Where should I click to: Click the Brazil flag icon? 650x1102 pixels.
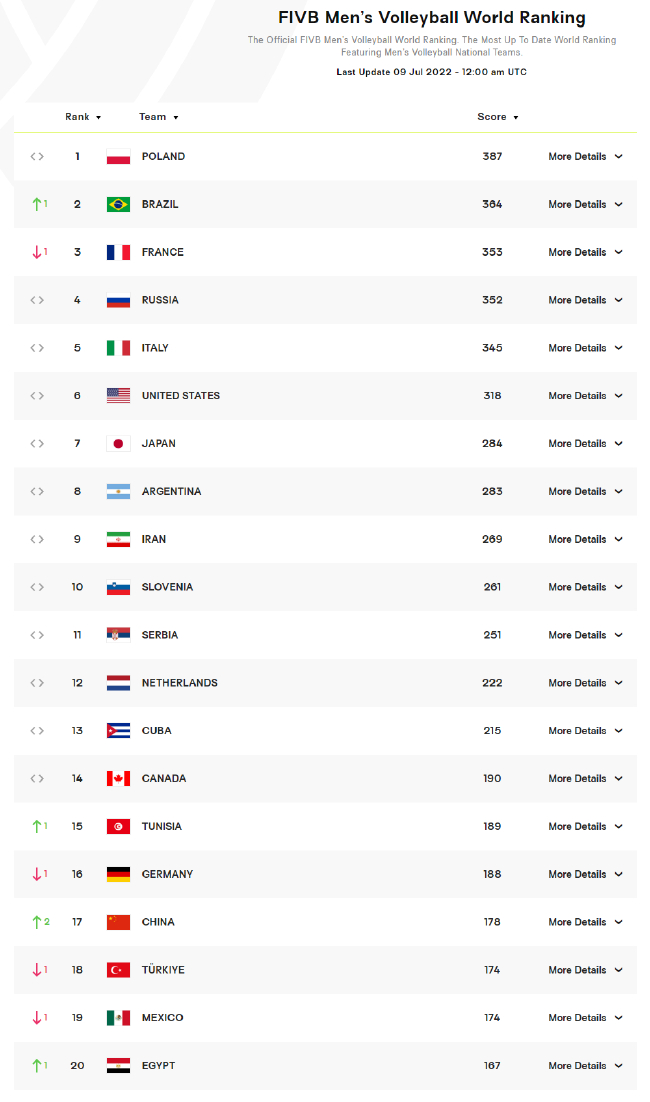tap(118, 205)
